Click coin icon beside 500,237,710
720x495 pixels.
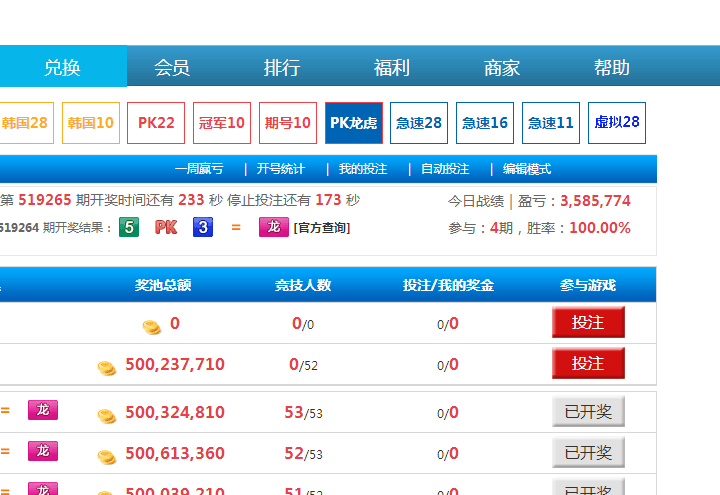(107, 368)
